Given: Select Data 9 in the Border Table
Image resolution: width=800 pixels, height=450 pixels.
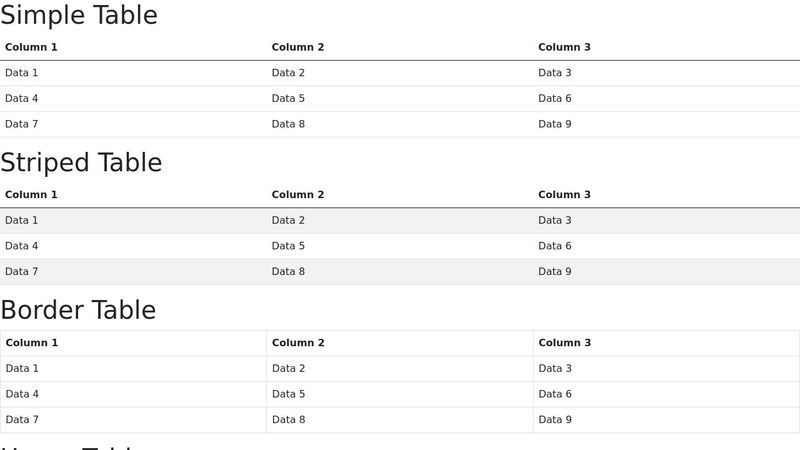Looking at the screenshot, I should (555, 420).
